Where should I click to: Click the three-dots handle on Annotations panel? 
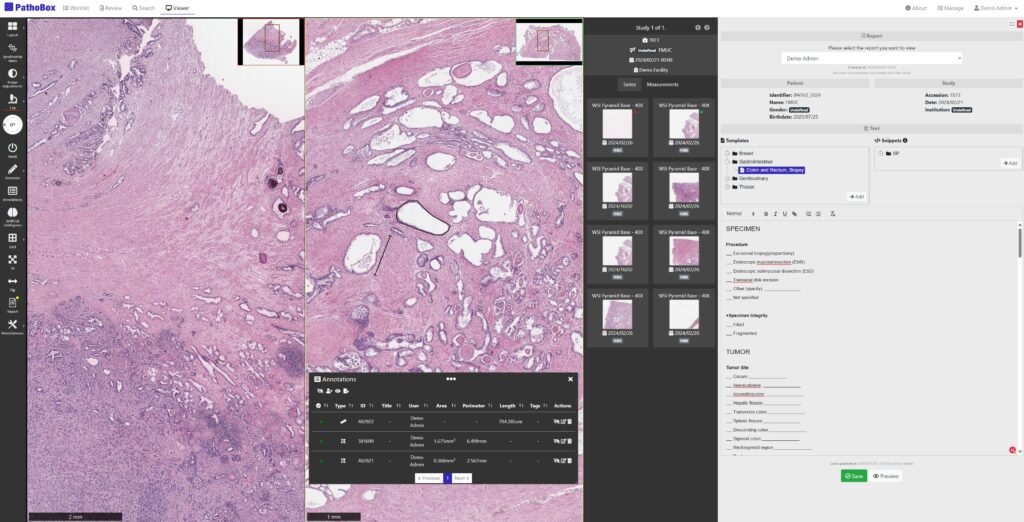[x=451, y=379]
